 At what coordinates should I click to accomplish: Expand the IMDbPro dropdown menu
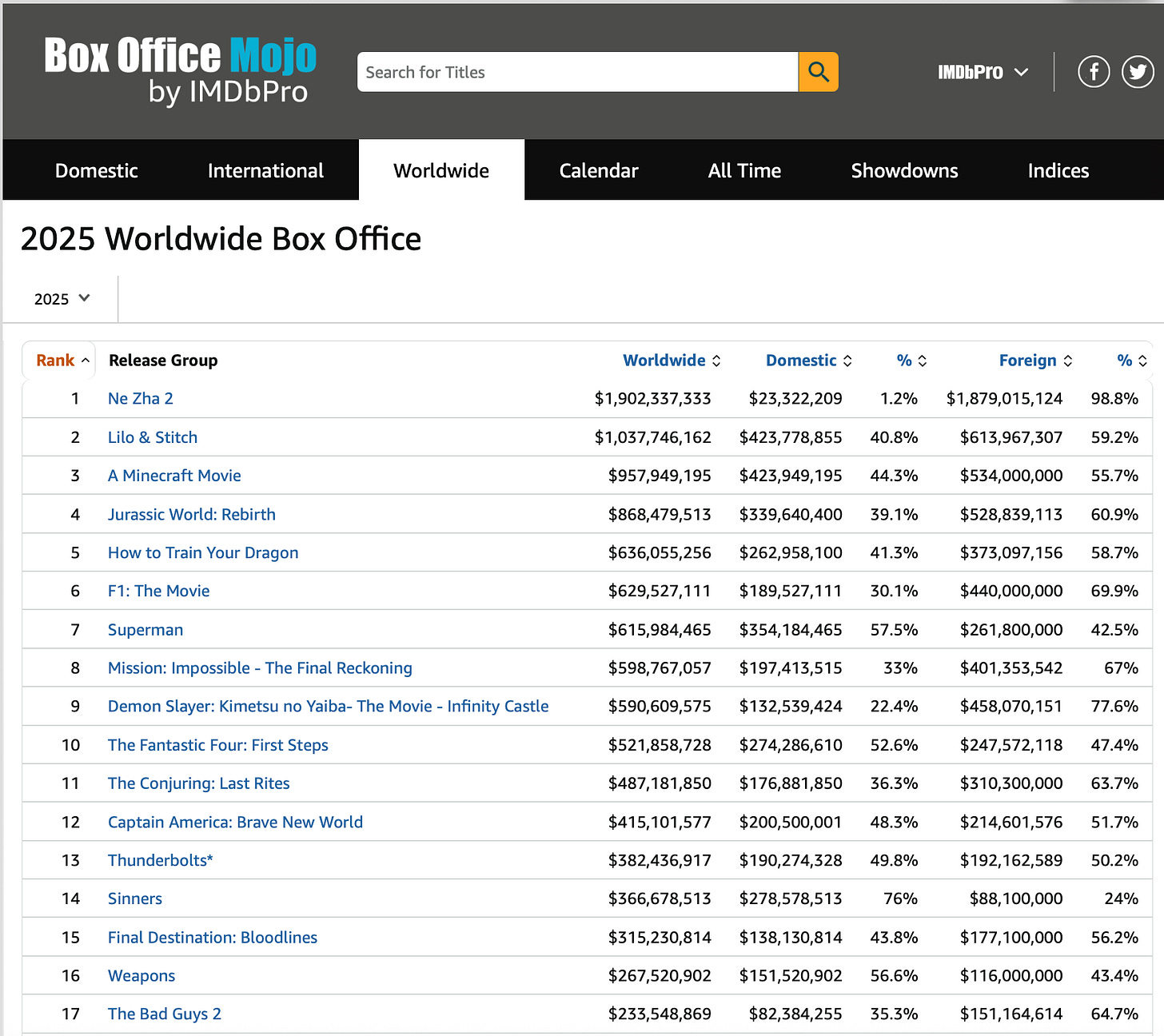click(x=983, y=72)
